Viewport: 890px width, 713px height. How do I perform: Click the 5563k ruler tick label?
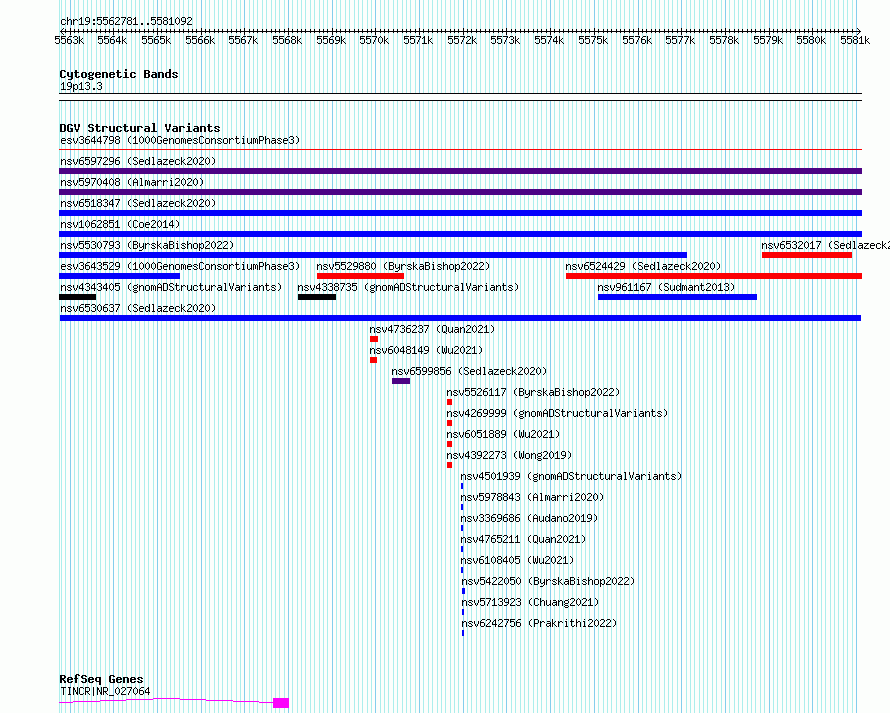click(x=69, y=40)
